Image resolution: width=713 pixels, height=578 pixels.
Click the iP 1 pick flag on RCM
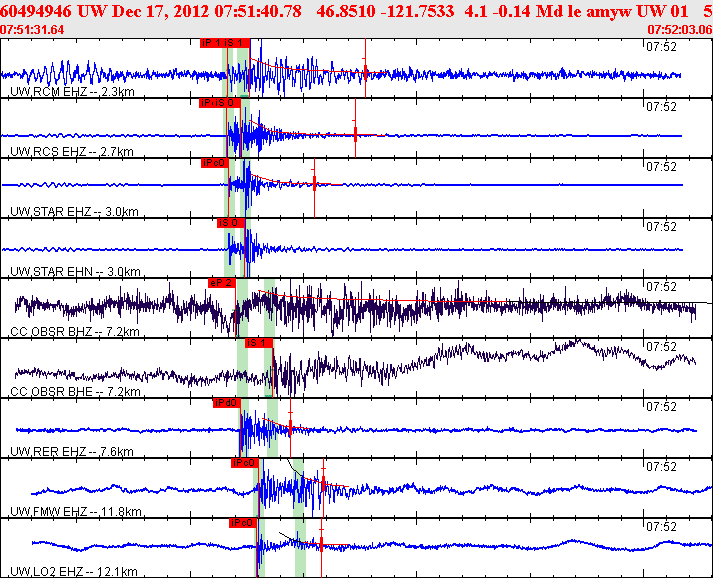point(211,44)
